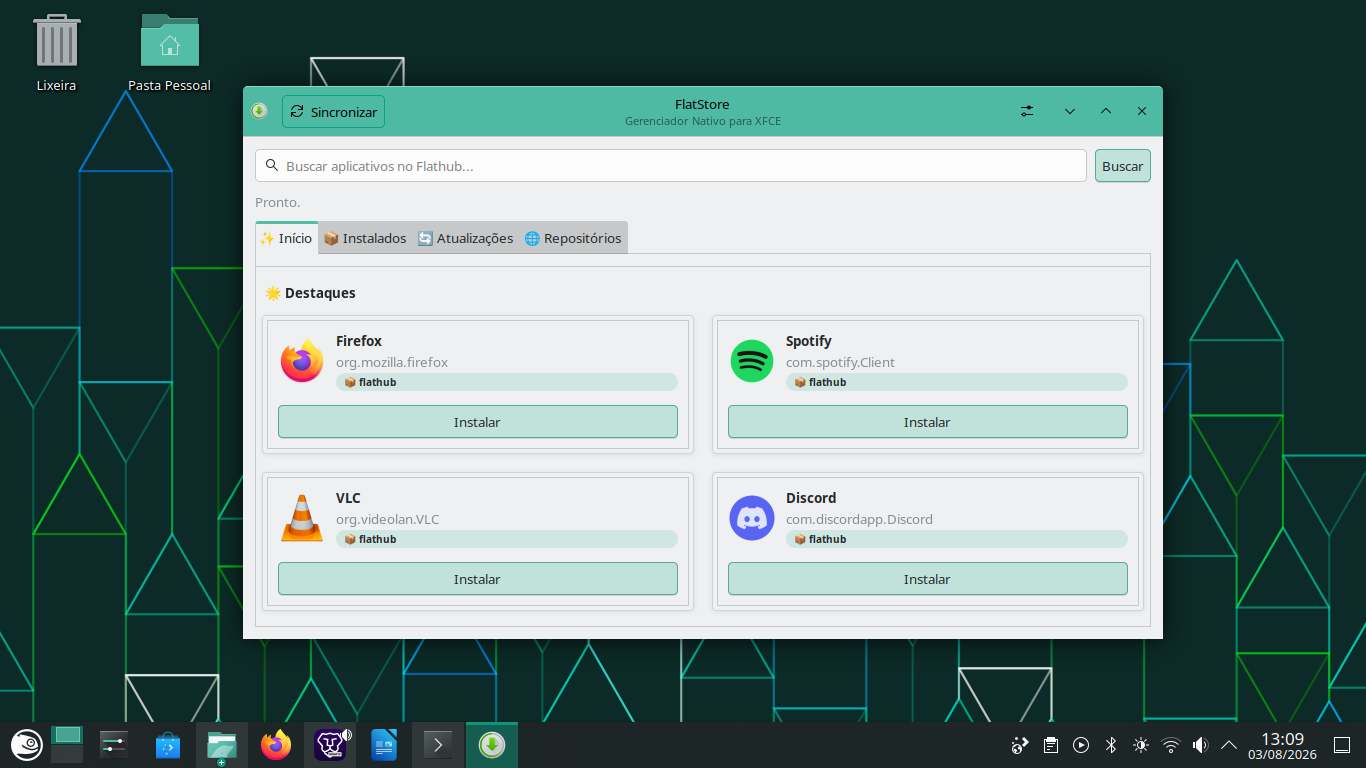
Task: Click the FlatStore app icon in the title bar
Action: point(259,111)
